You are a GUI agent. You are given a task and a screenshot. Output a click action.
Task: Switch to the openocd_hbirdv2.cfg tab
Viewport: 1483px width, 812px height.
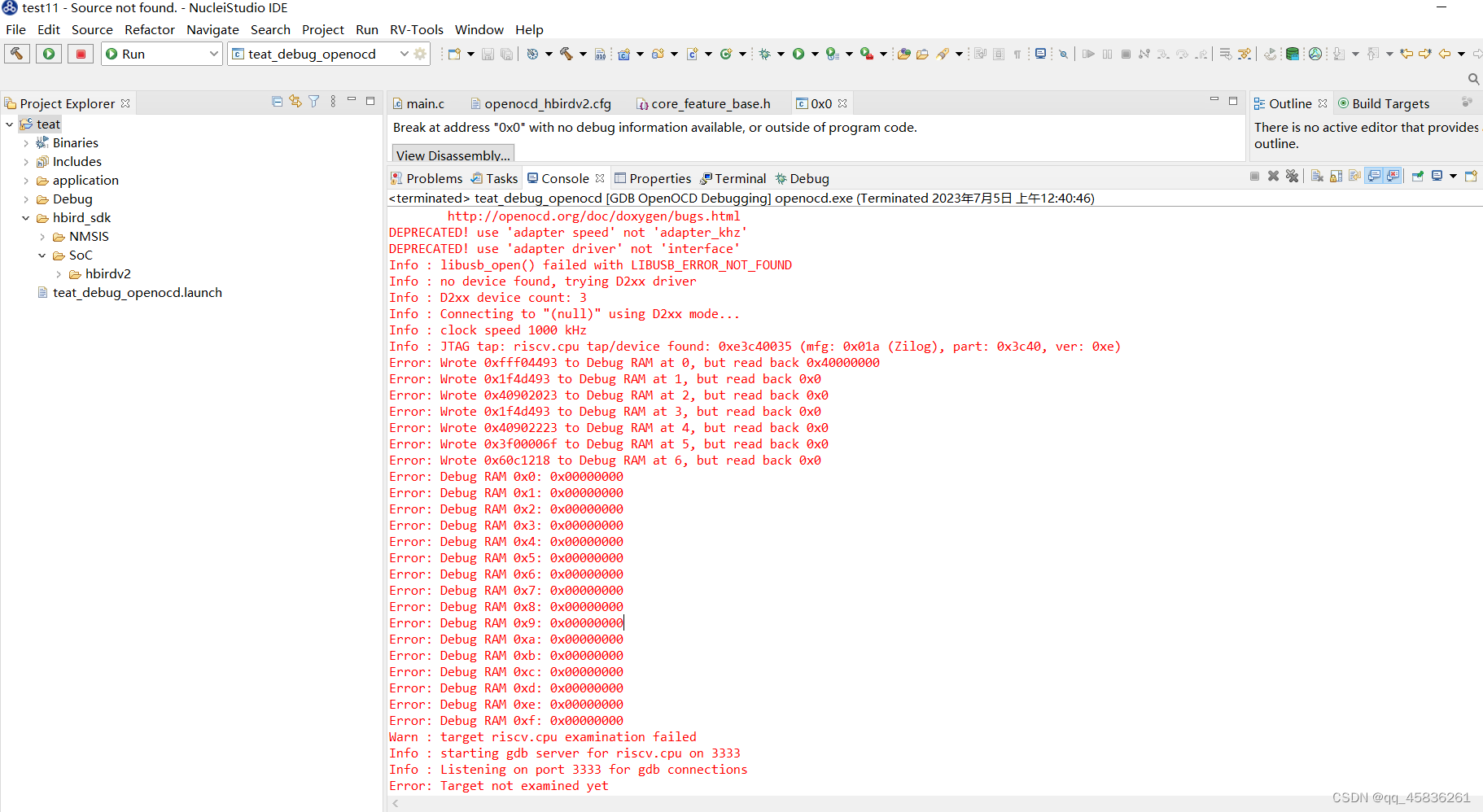coord(541,103)
